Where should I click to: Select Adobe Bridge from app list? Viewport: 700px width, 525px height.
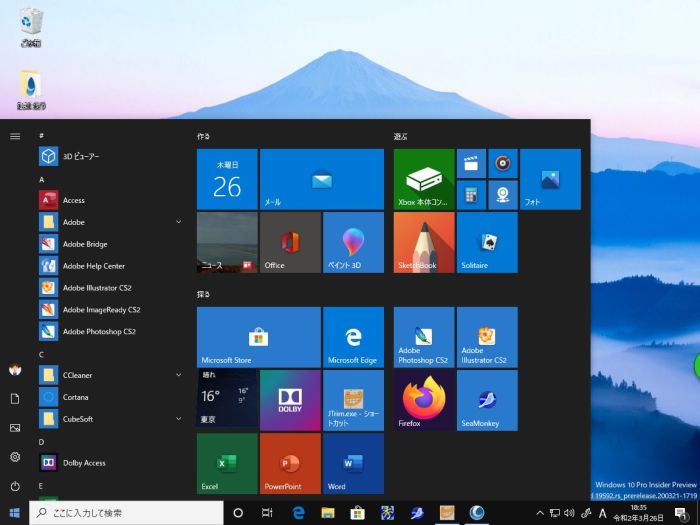85,244
